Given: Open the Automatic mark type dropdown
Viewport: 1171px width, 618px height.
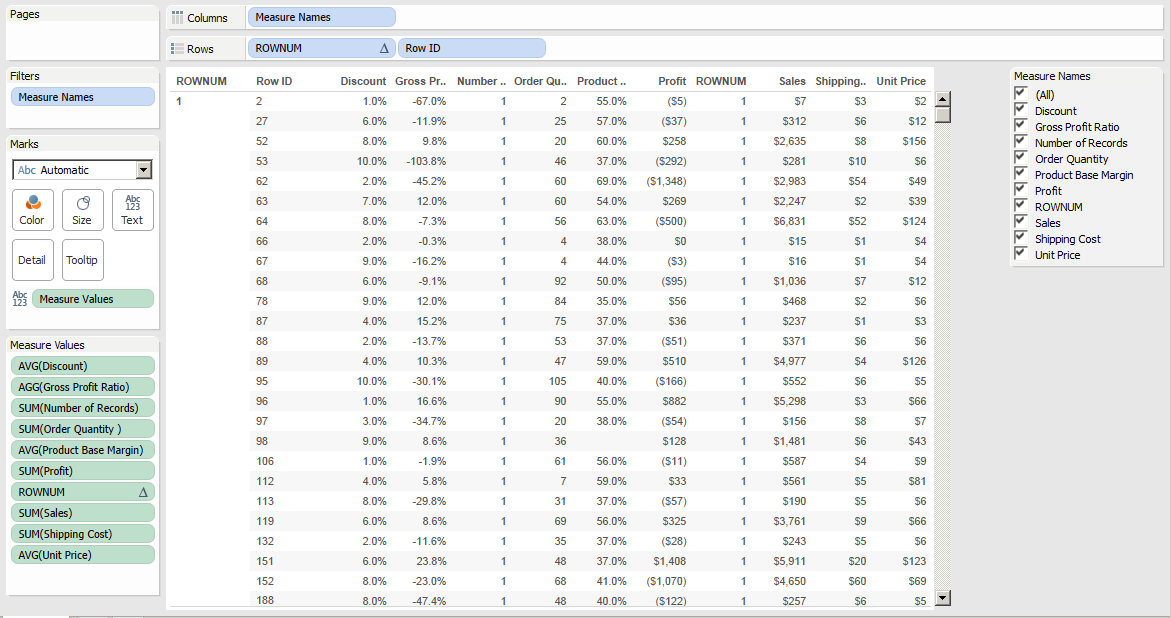Looking at the screenshot, I should pyautogui.click(x=143, y=170).
